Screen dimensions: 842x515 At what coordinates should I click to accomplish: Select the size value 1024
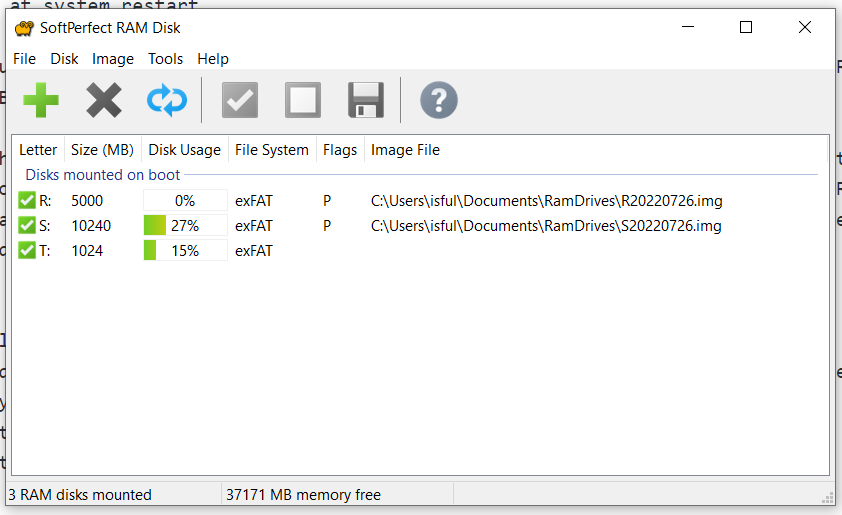(x=87, y=251)
